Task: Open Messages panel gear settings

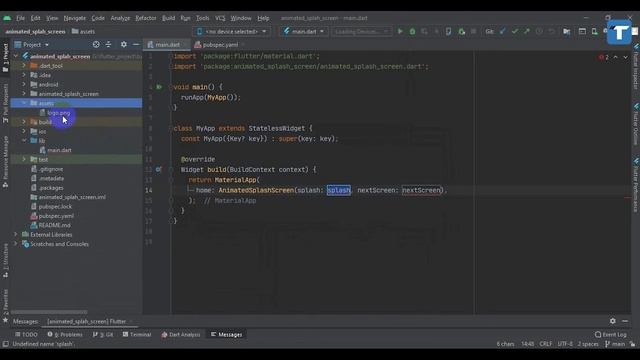Action: point(613,321)
